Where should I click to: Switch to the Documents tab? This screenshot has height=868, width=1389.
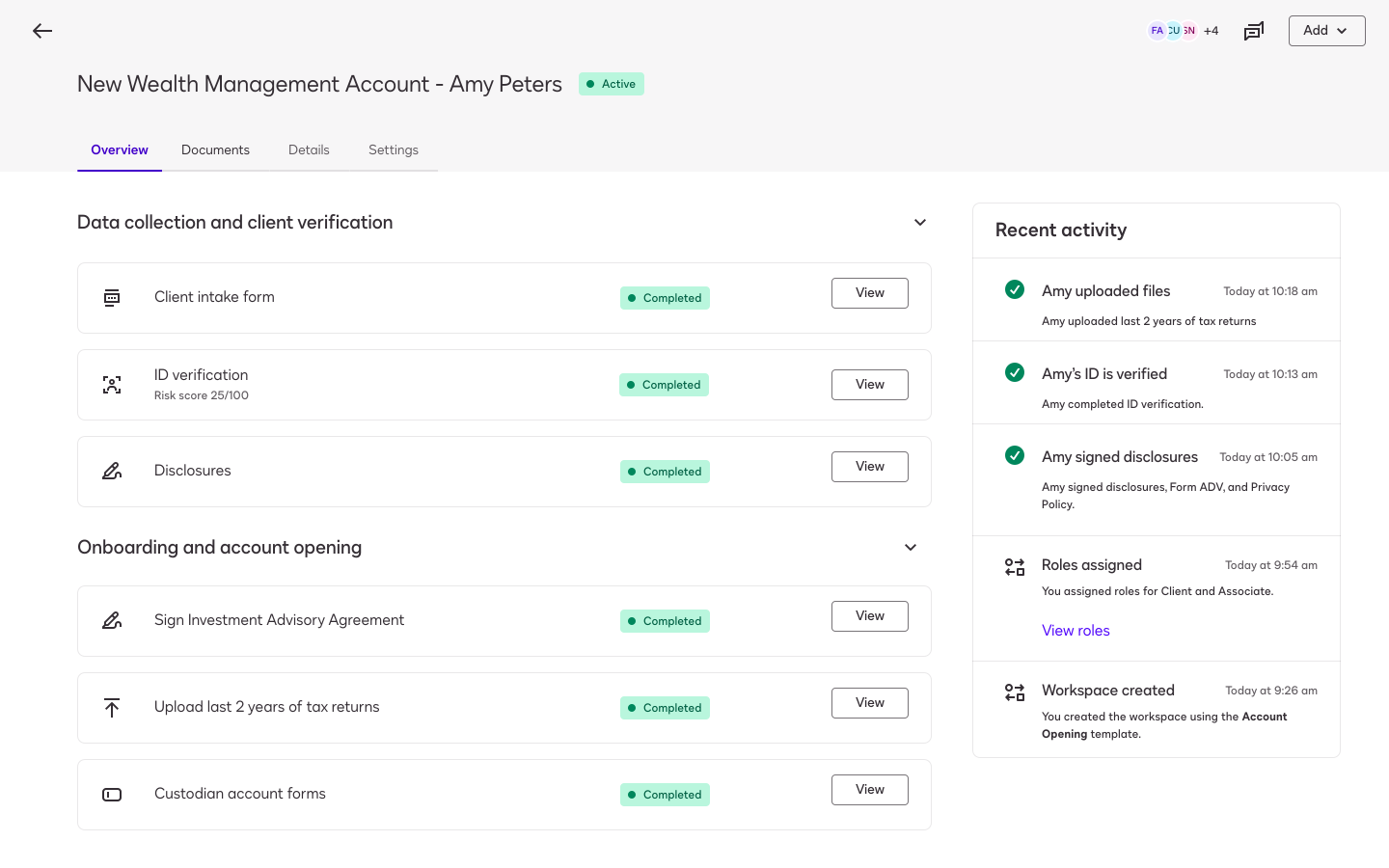(215, 149)
